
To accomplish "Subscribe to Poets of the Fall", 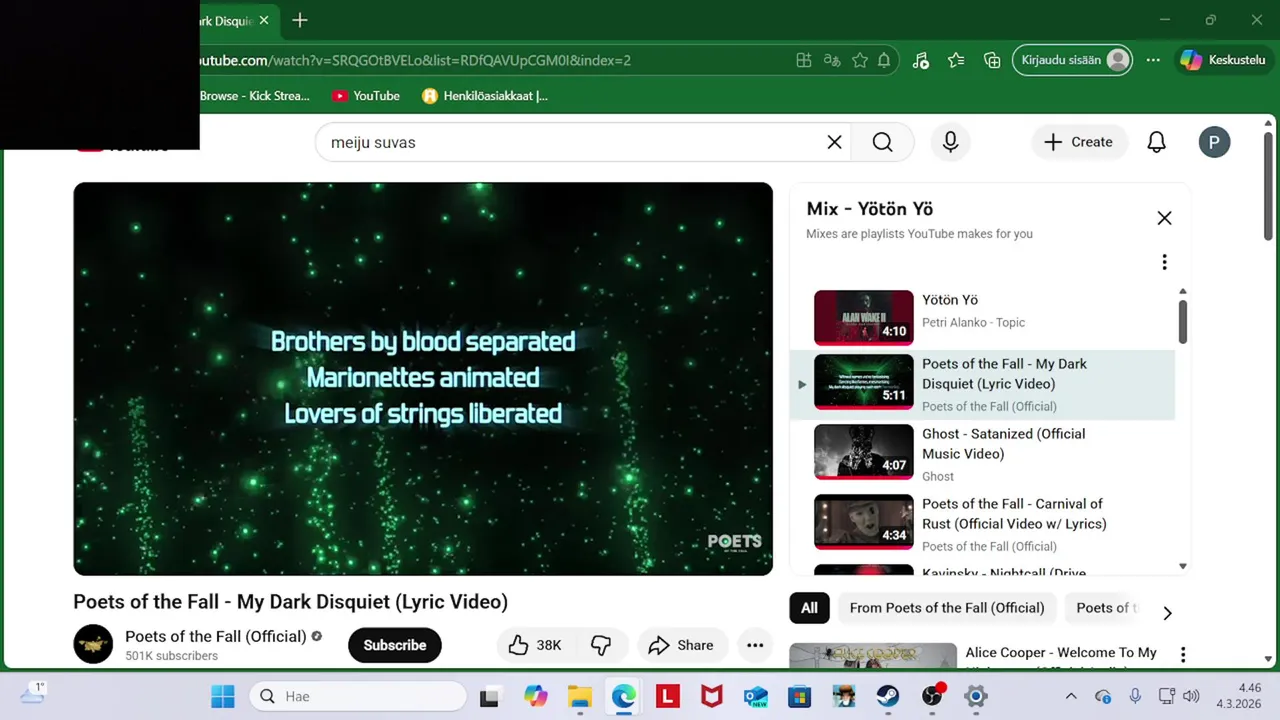I will 395,645.
